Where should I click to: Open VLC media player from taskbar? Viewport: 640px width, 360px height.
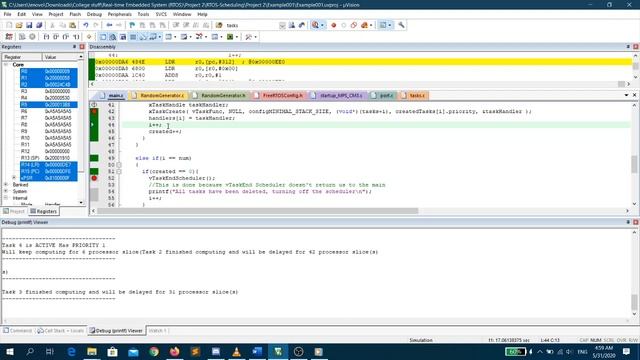click(x=236, y=351)
